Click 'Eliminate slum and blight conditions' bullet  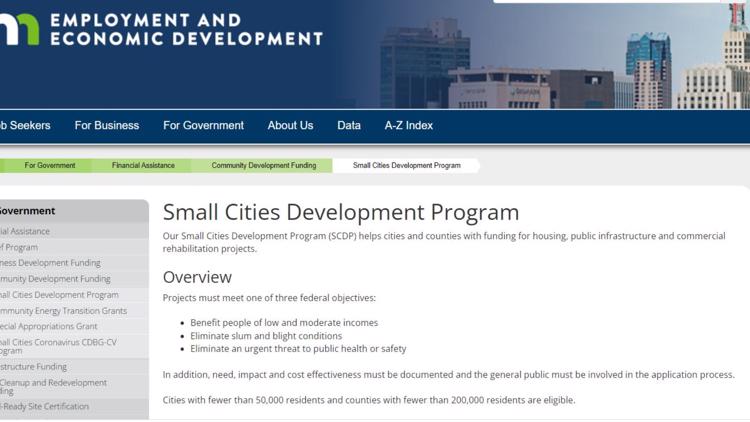pos(266,336)
